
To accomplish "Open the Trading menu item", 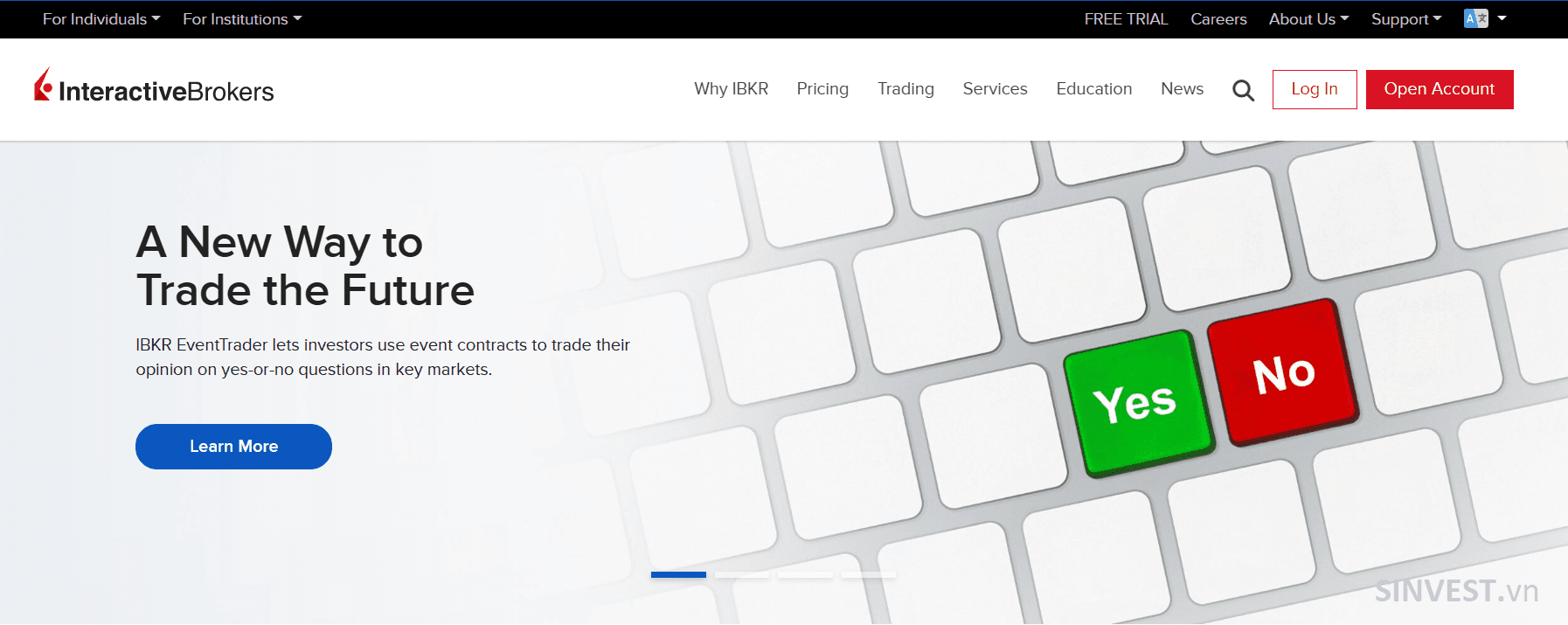I will point(905,89).
